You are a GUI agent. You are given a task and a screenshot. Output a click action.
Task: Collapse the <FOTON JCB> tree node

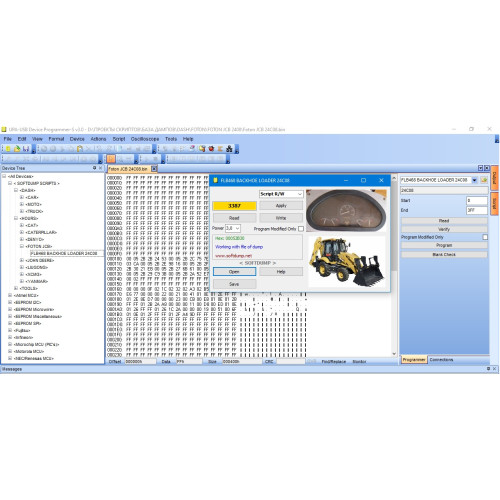pyautogui.click(x=22, y=246)
